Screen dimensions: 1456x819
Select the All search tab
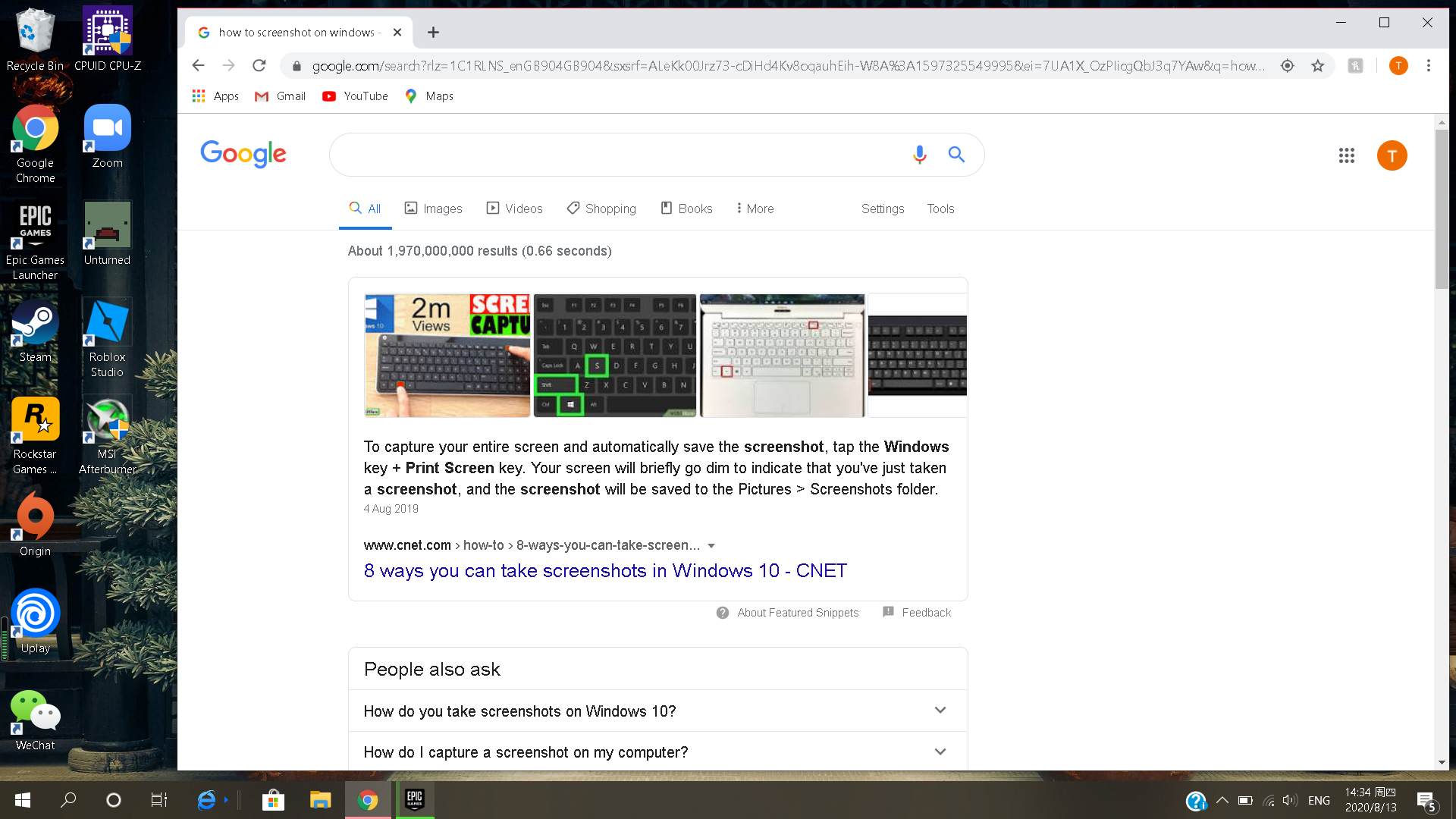coord(365,209)
